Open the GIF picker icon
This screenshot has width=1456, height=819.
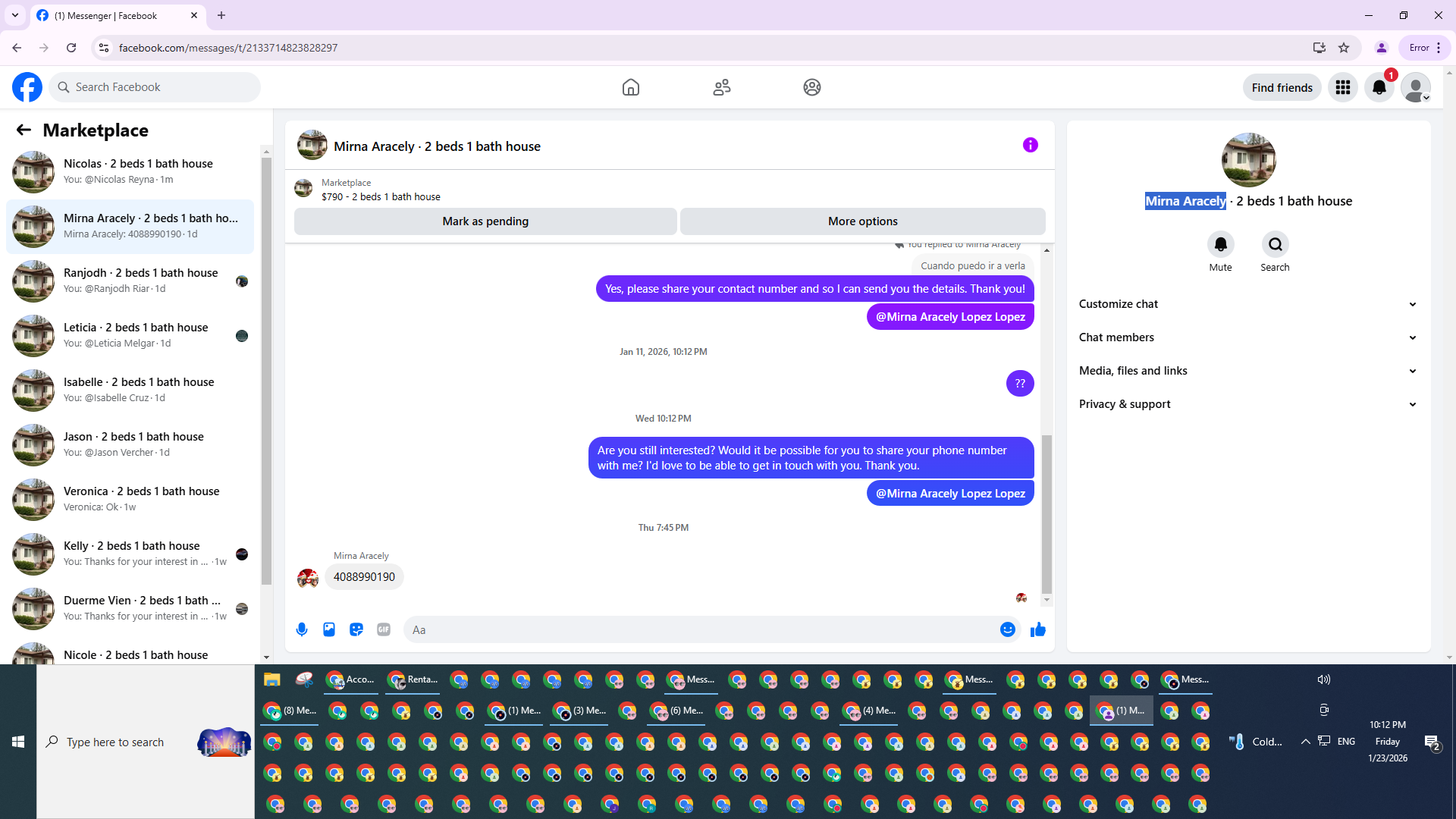point(384,629)
